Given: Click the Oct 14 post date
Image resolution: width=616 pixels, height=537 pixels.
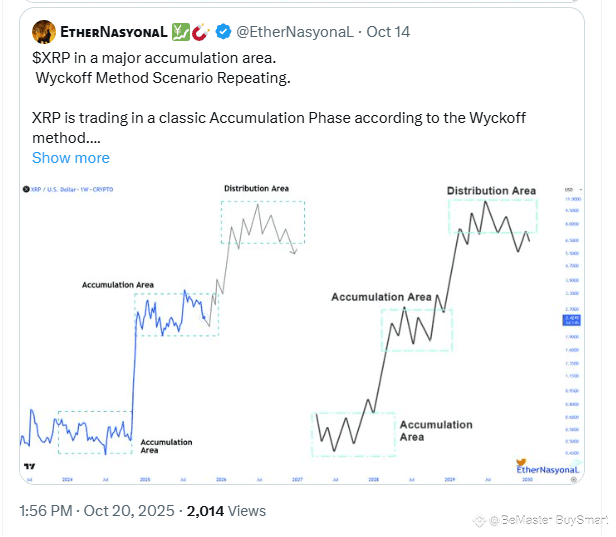Looking at the screenshot, I should (x=387, y=32).
